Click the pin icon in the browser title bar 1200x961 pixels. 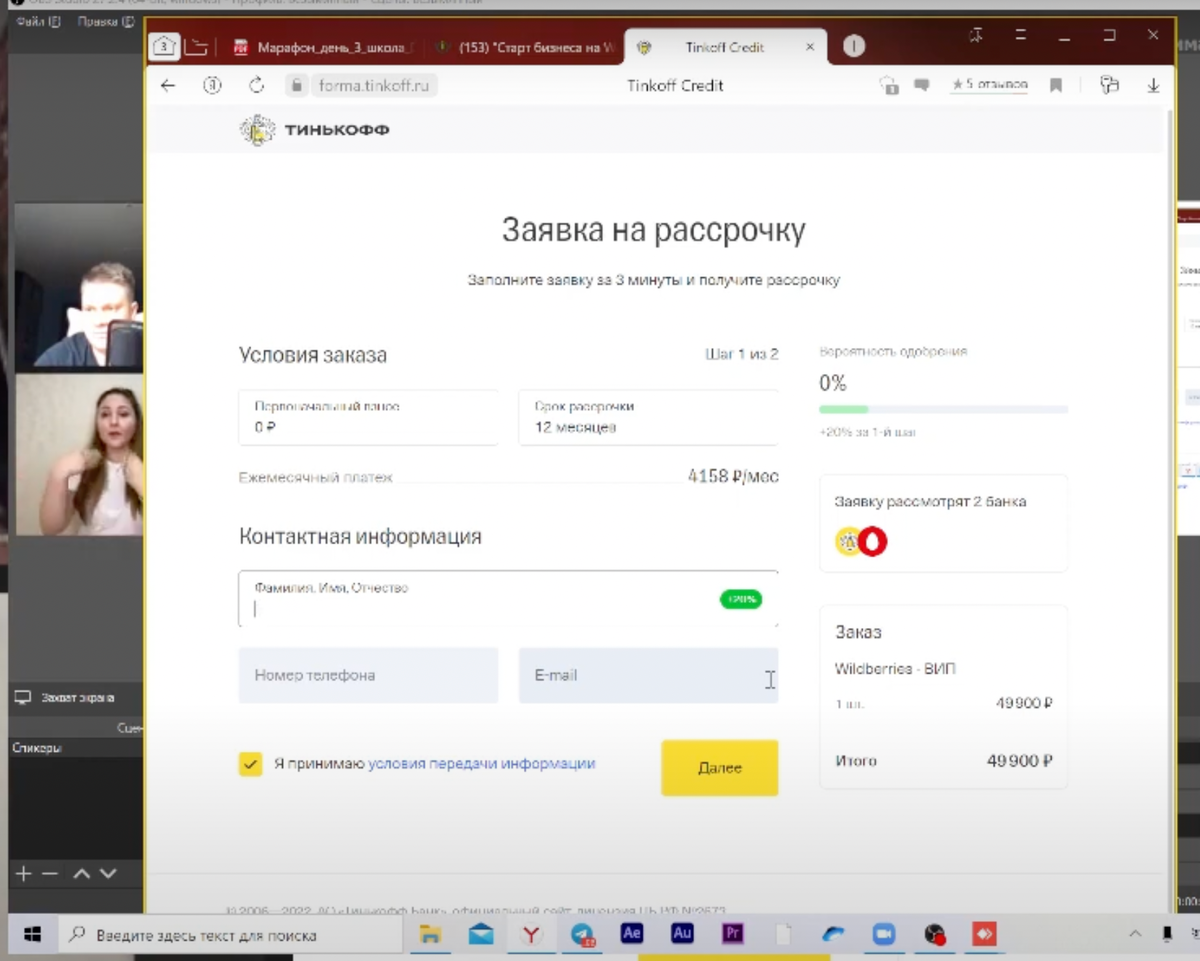click(977, 35)
